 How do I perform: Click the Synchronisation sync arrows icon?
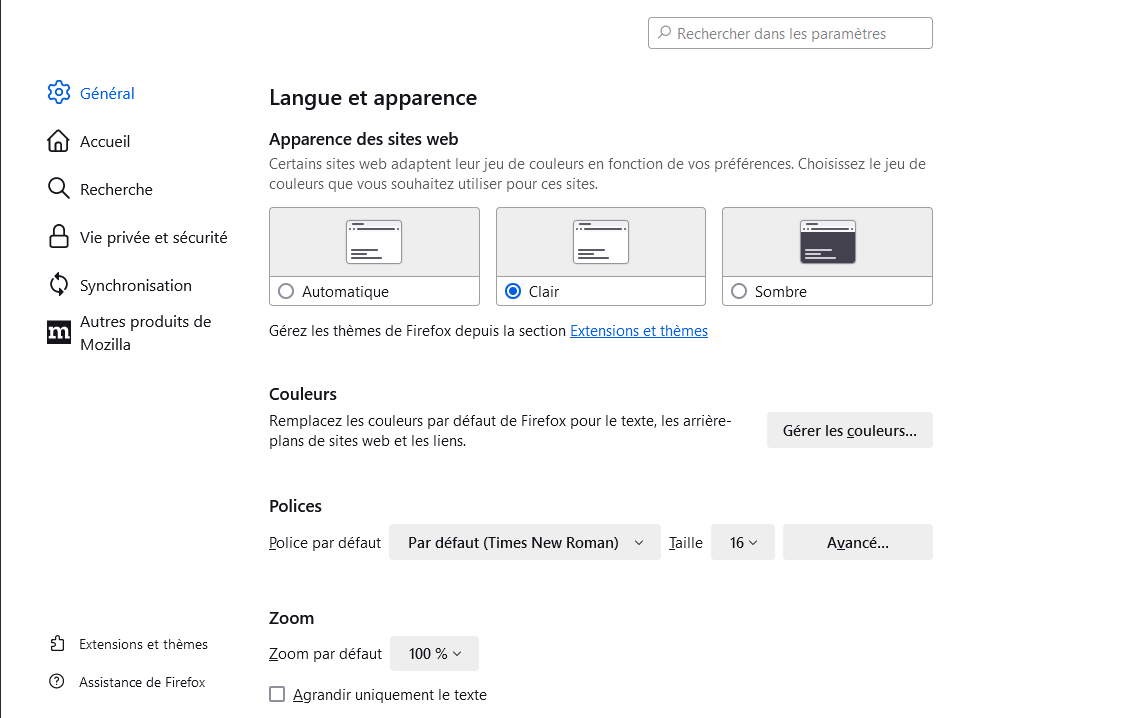tap(59, 285)
